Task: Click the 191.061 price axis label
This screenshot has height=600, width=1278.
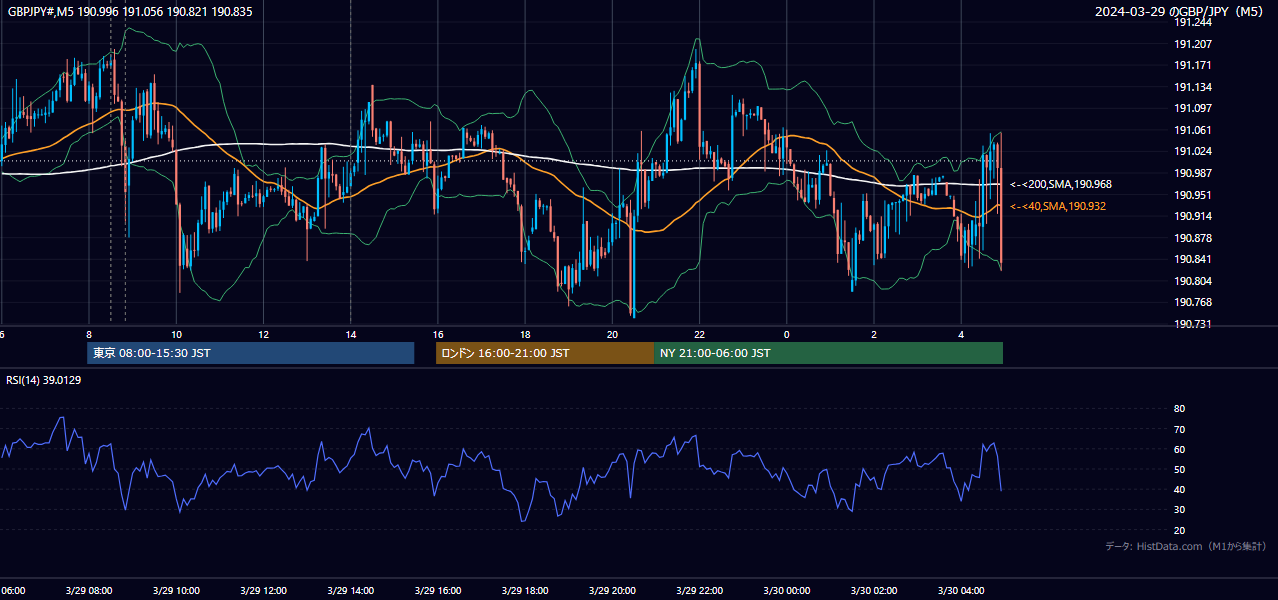Action: [x=1193, y=130]
